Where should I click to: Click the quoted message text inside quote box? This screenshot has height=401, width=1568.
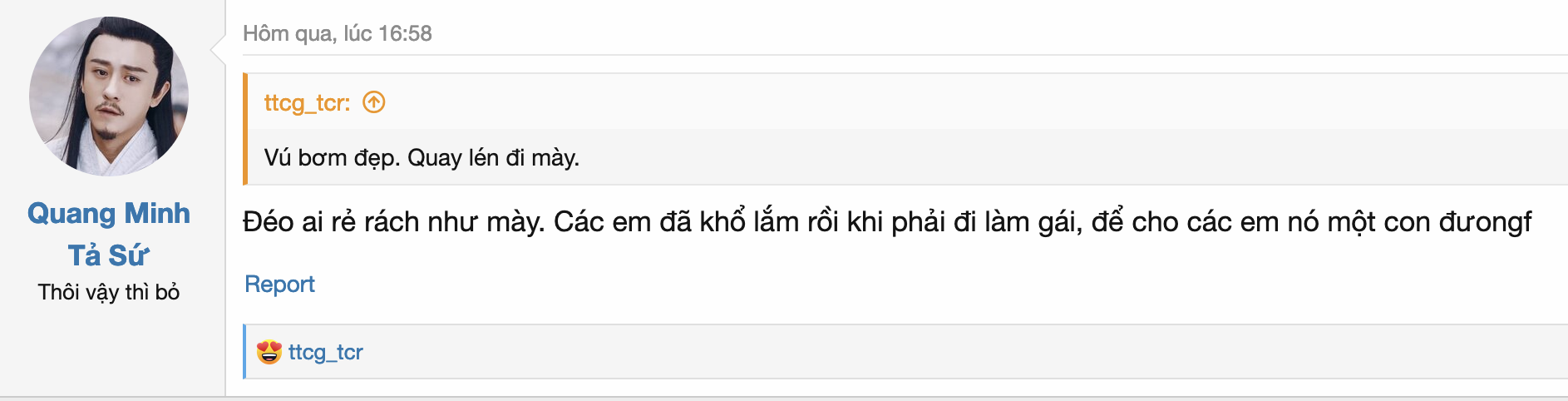[422, 158]
